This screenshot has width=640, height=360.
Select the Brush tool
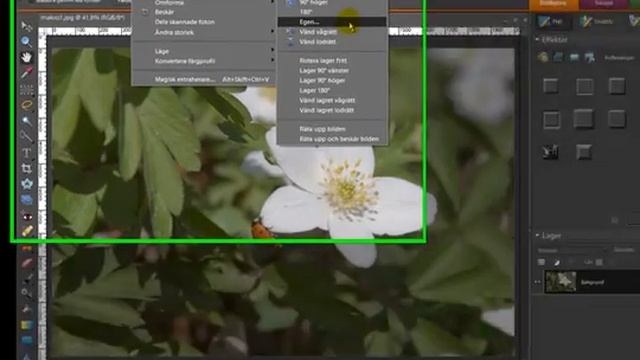tap(27, 279)
